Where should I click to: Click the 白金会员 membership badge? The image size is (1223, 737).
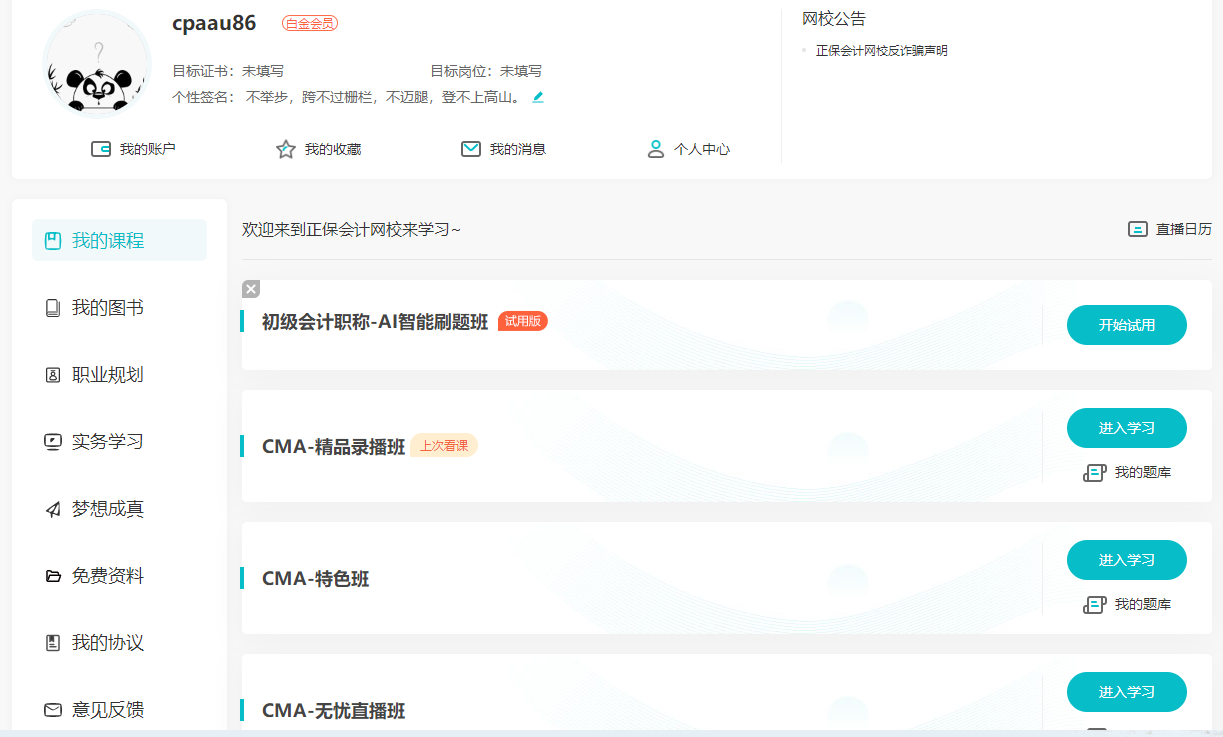[x=309, y=22]
